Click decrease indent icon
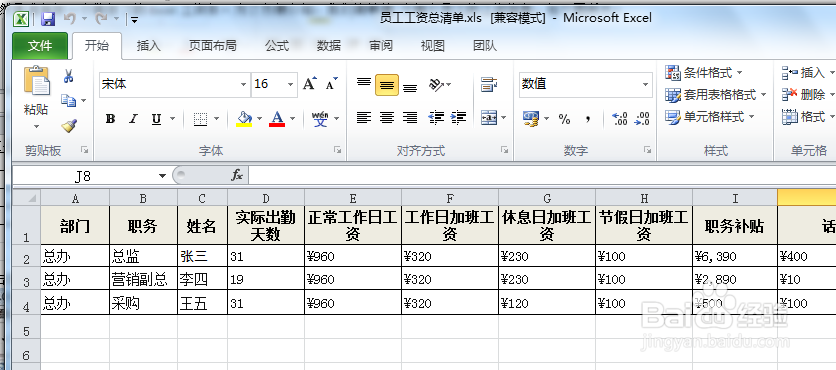Image resolution: width=836 pixels, height=370 pixels. pos(436,117)
